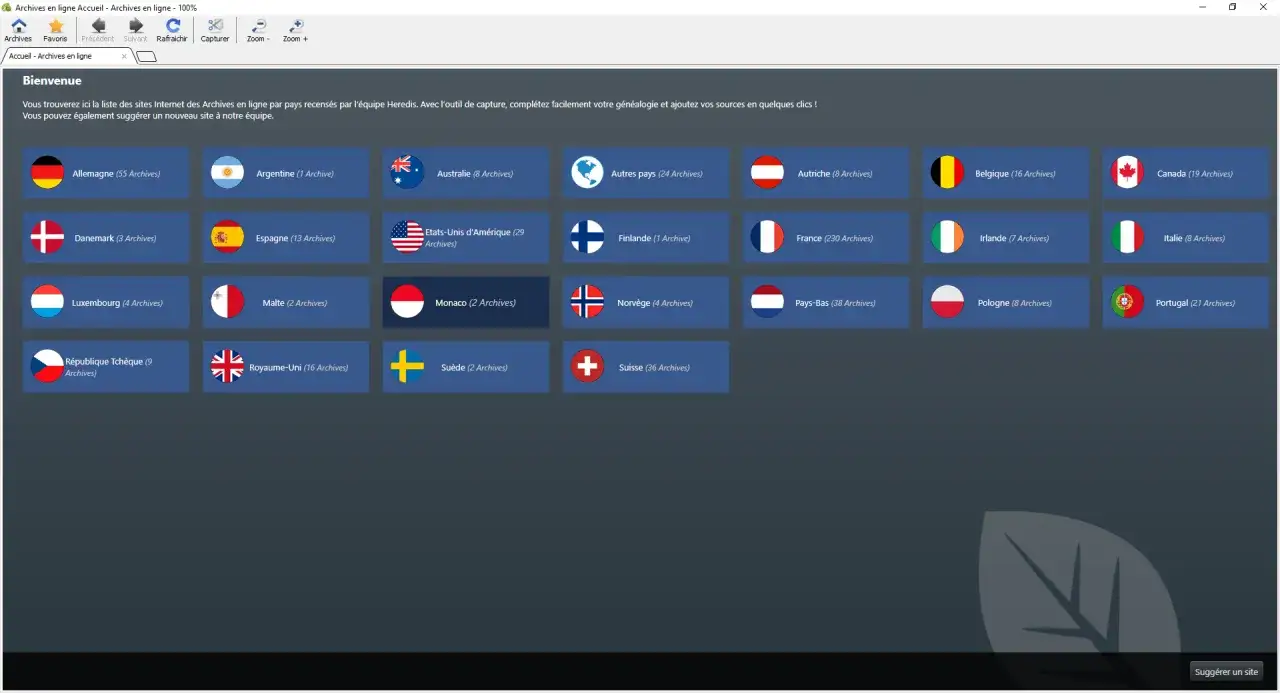
Task: Open Autriche (8 Archives) label
Action: click(835, 174)
